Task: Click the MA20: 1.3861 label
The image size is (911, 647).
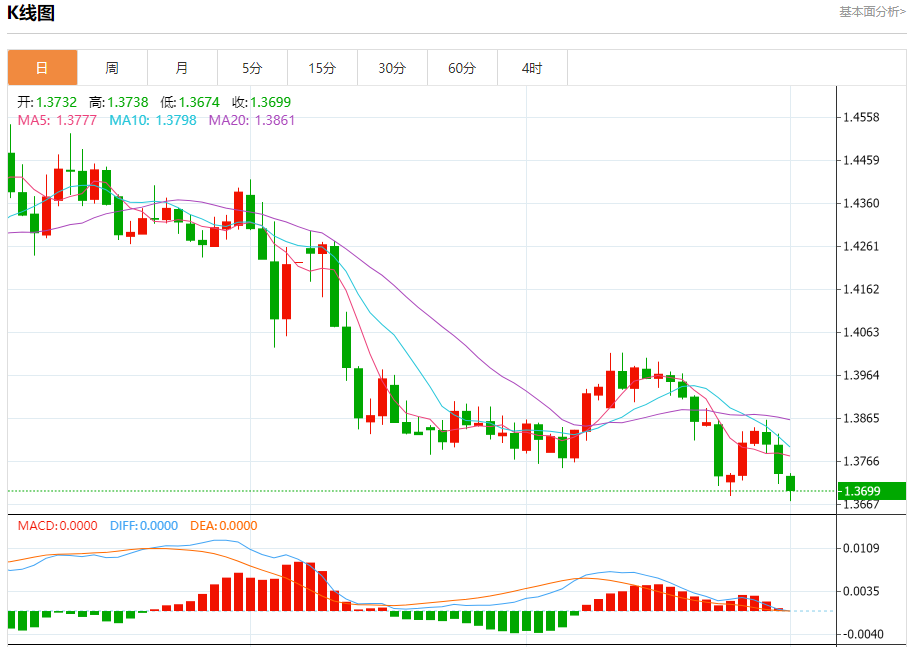Action: (252, 120)
